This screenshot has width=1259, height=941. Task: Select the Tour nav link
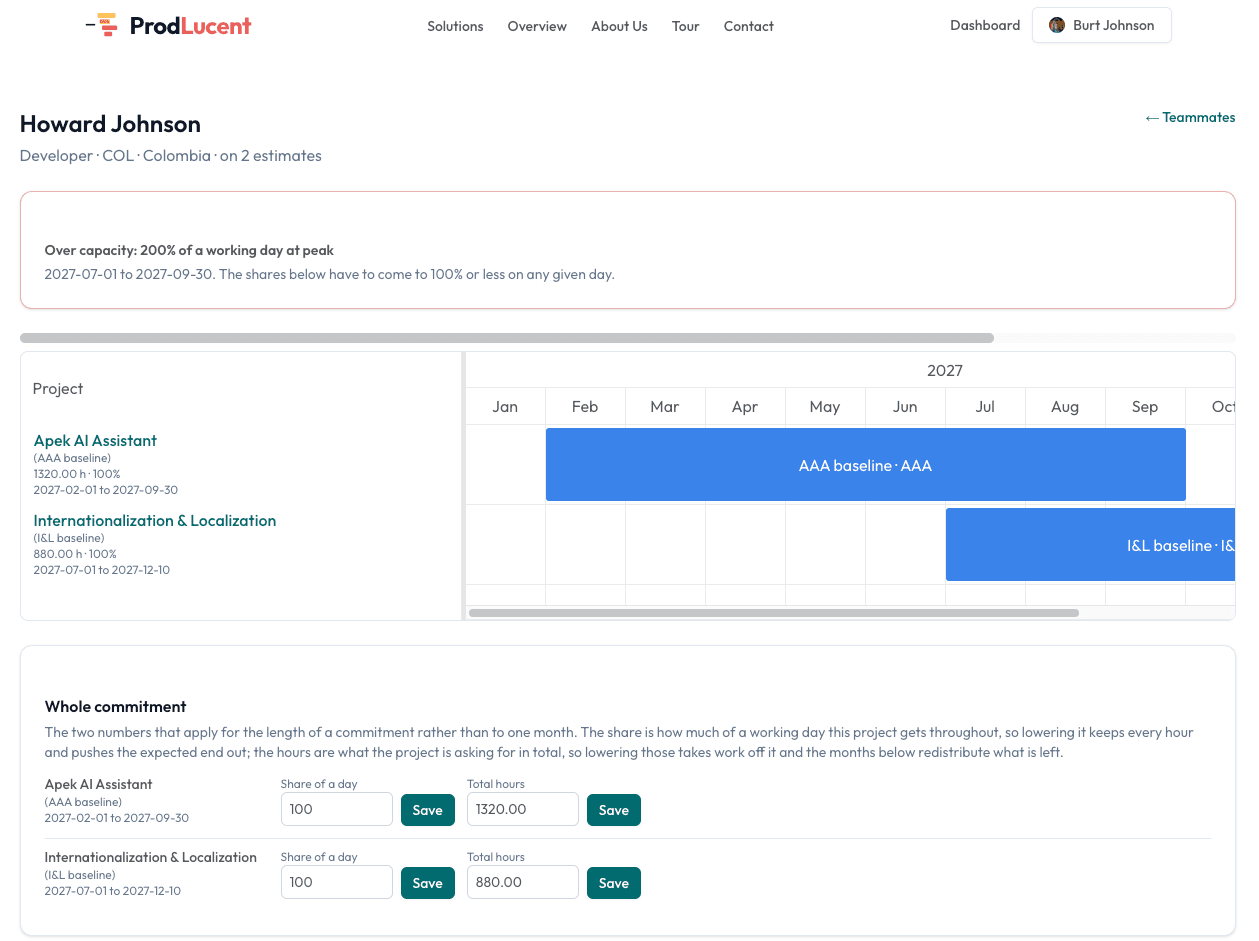pyautogui.click(x=686, y=26)
